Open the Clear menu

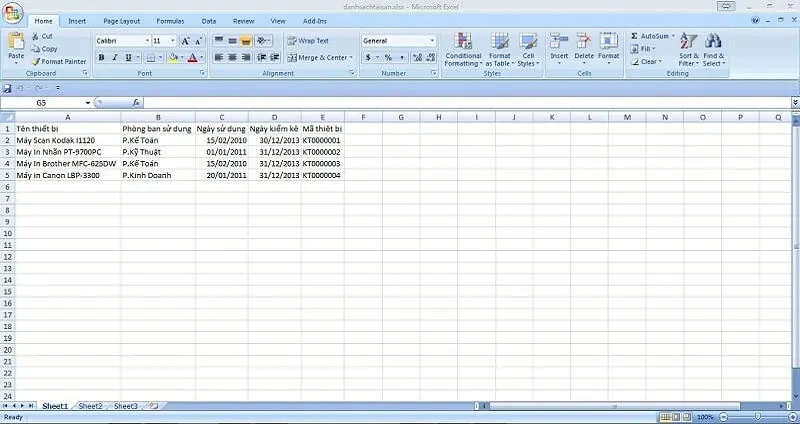pyautogui.click(x=646, y=62)
